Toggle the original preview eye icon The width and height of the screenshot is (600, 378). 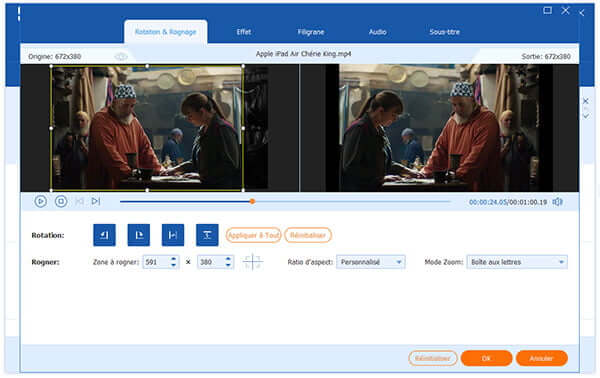click(x=121, y=57)
